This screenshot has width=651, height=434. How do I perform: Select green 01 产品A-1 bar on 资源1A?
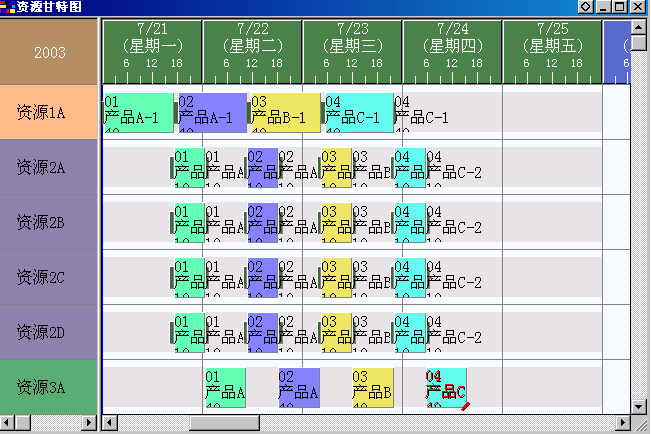(138, 112)
